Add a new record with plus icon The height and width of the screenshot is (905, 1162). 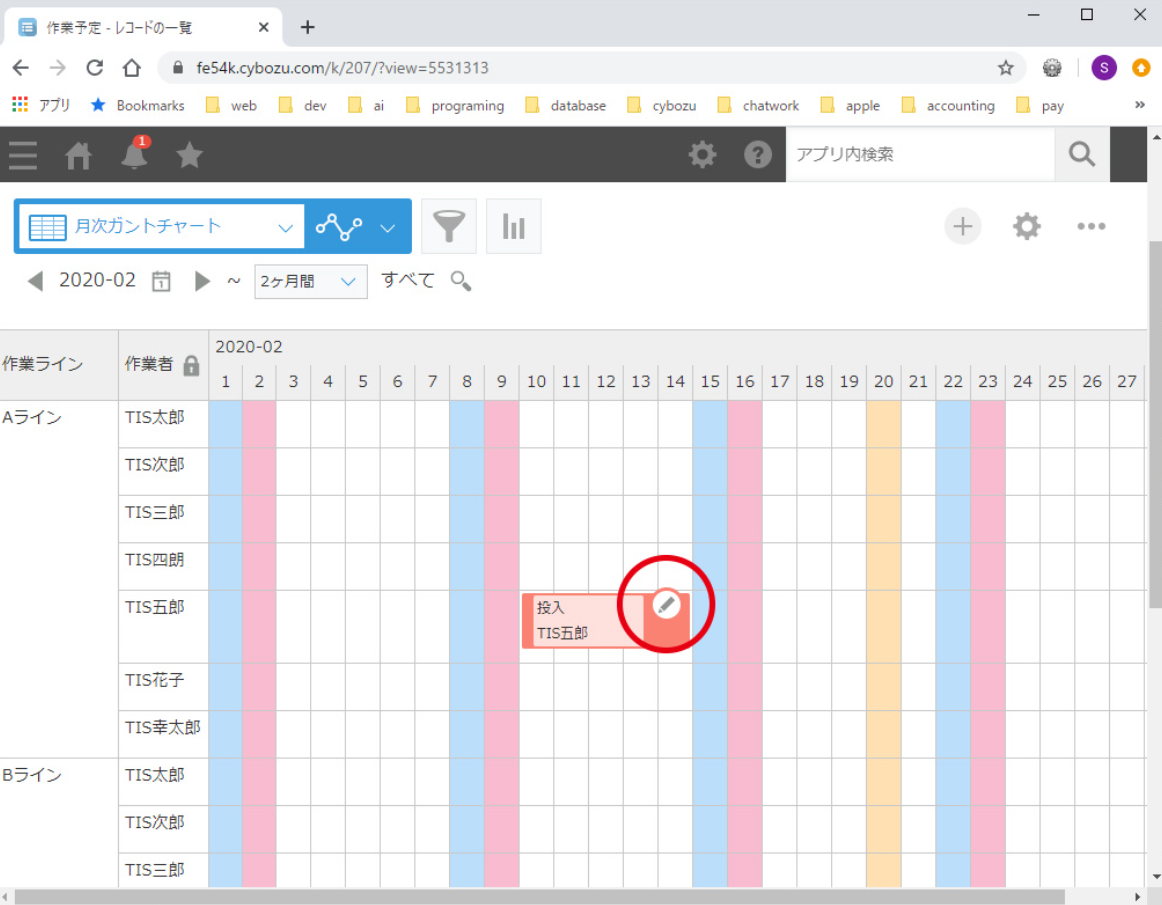[962, 226]
